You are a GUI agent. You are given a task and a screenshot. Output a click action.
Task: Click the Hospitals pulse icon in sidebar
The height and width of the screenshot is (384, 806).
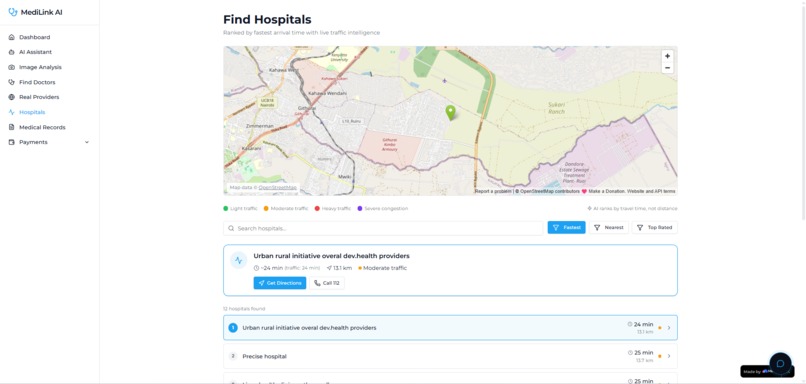click(x=11, y=112)
